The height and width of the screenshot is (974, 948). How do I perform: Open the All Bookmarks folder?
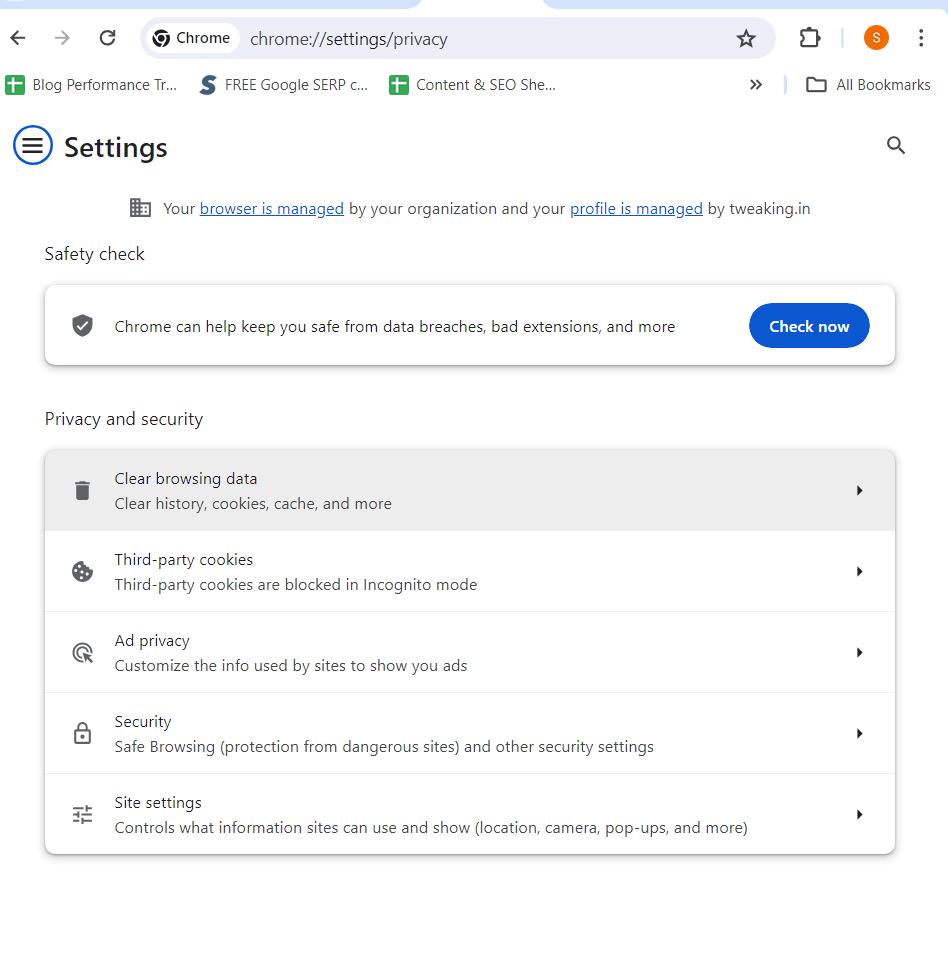pos(868,85)
